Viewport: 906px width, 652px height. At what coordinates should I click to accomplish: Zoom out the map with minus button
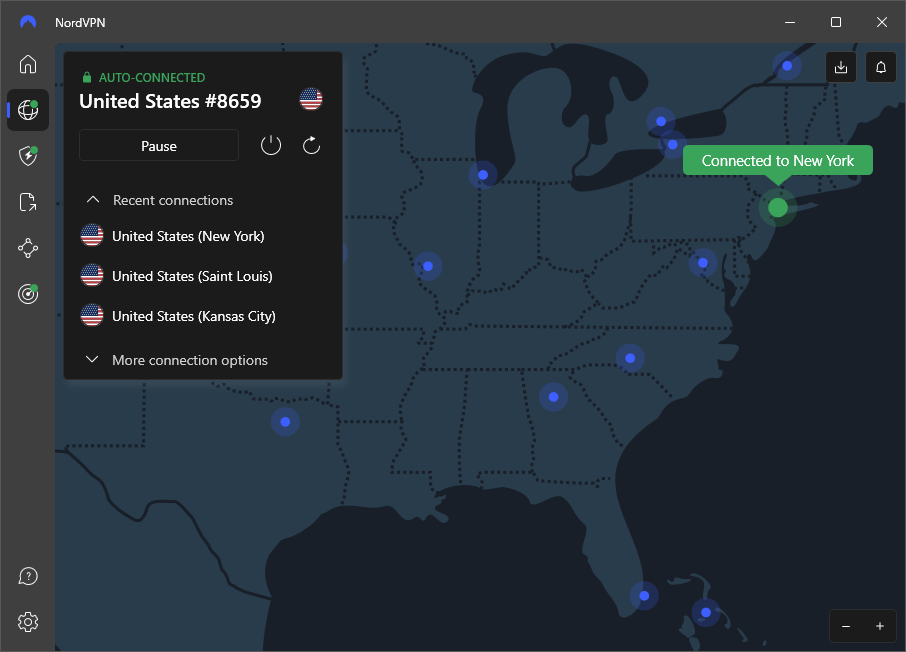(x=846, y=626)
